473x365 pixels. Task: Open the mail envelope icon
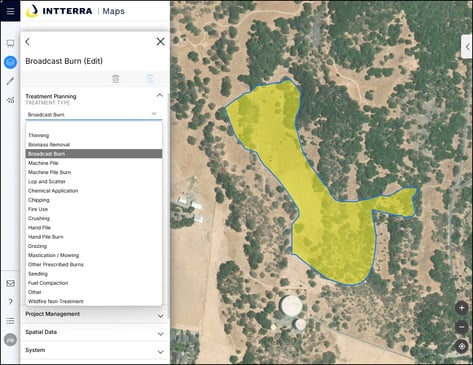click(x=10, y=283)
